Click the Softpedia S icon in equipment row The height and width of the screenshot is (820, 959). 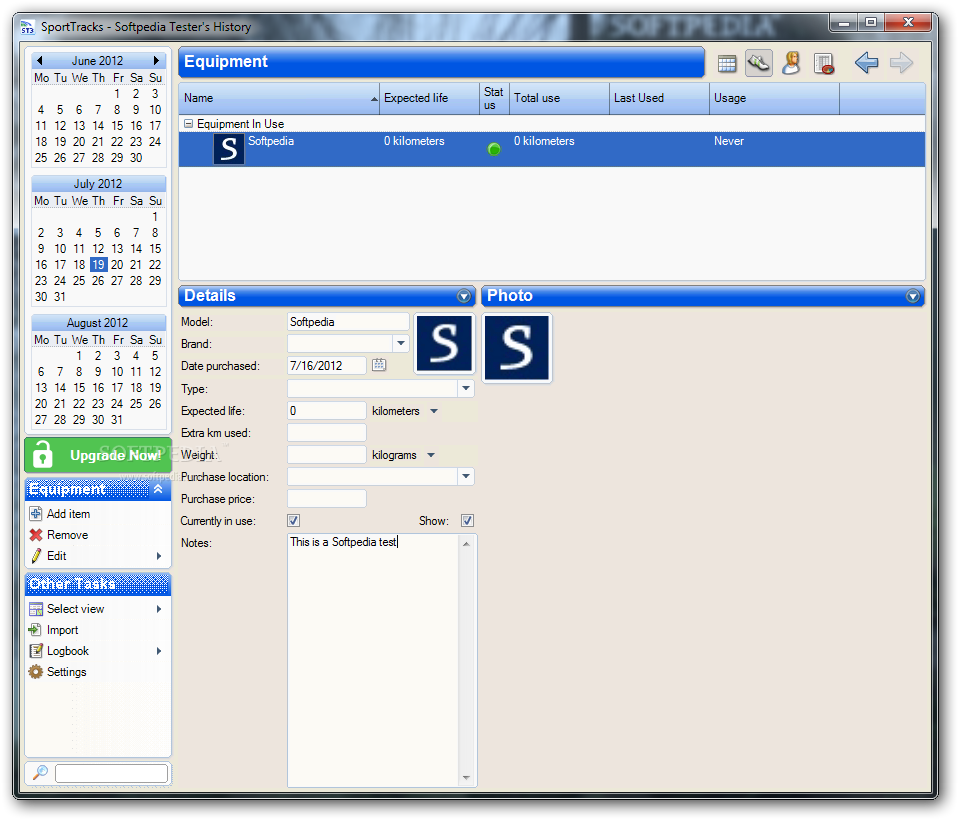228,149
